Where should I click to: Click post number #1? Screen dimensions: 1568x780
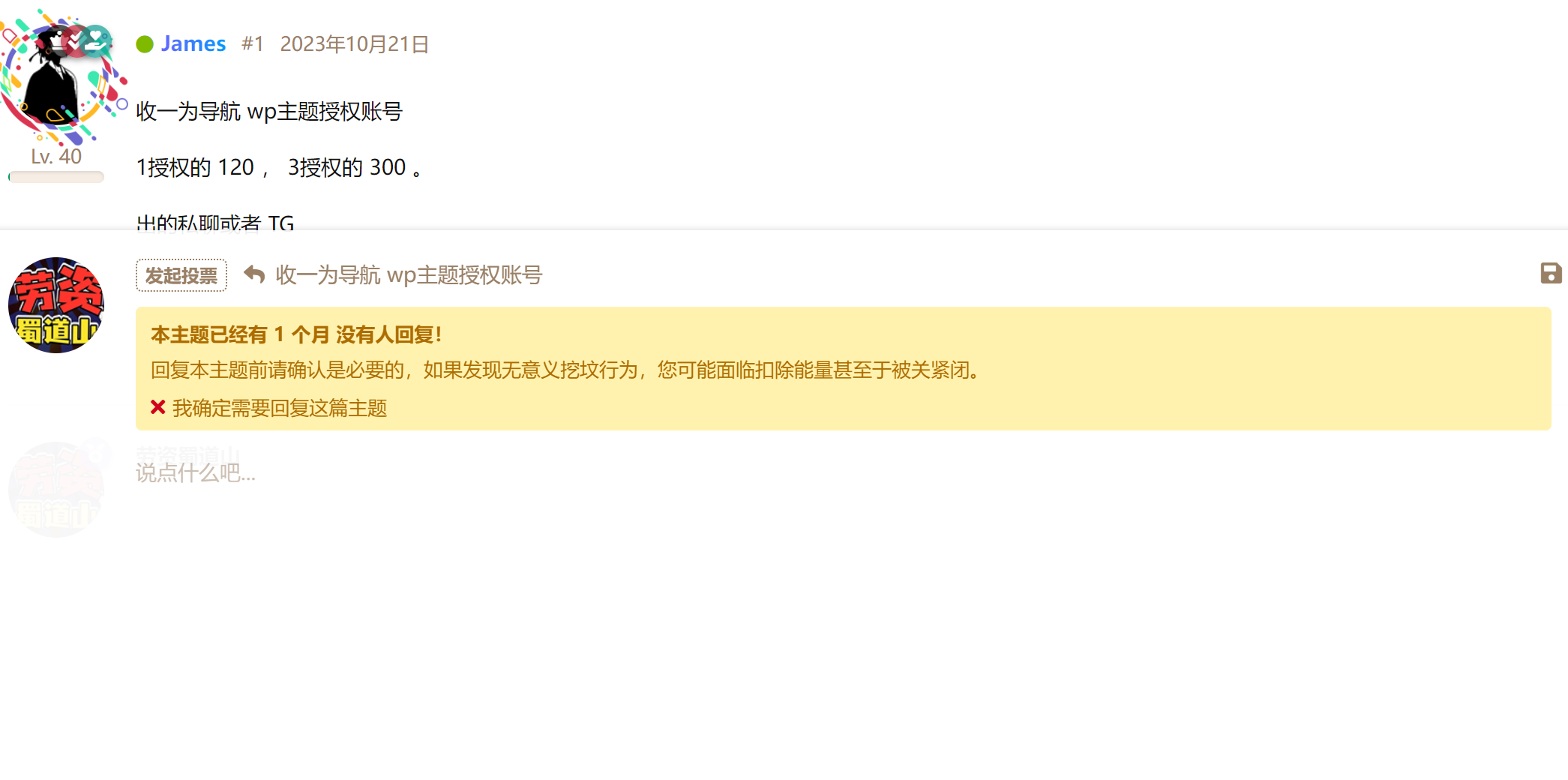coord(253,43)
